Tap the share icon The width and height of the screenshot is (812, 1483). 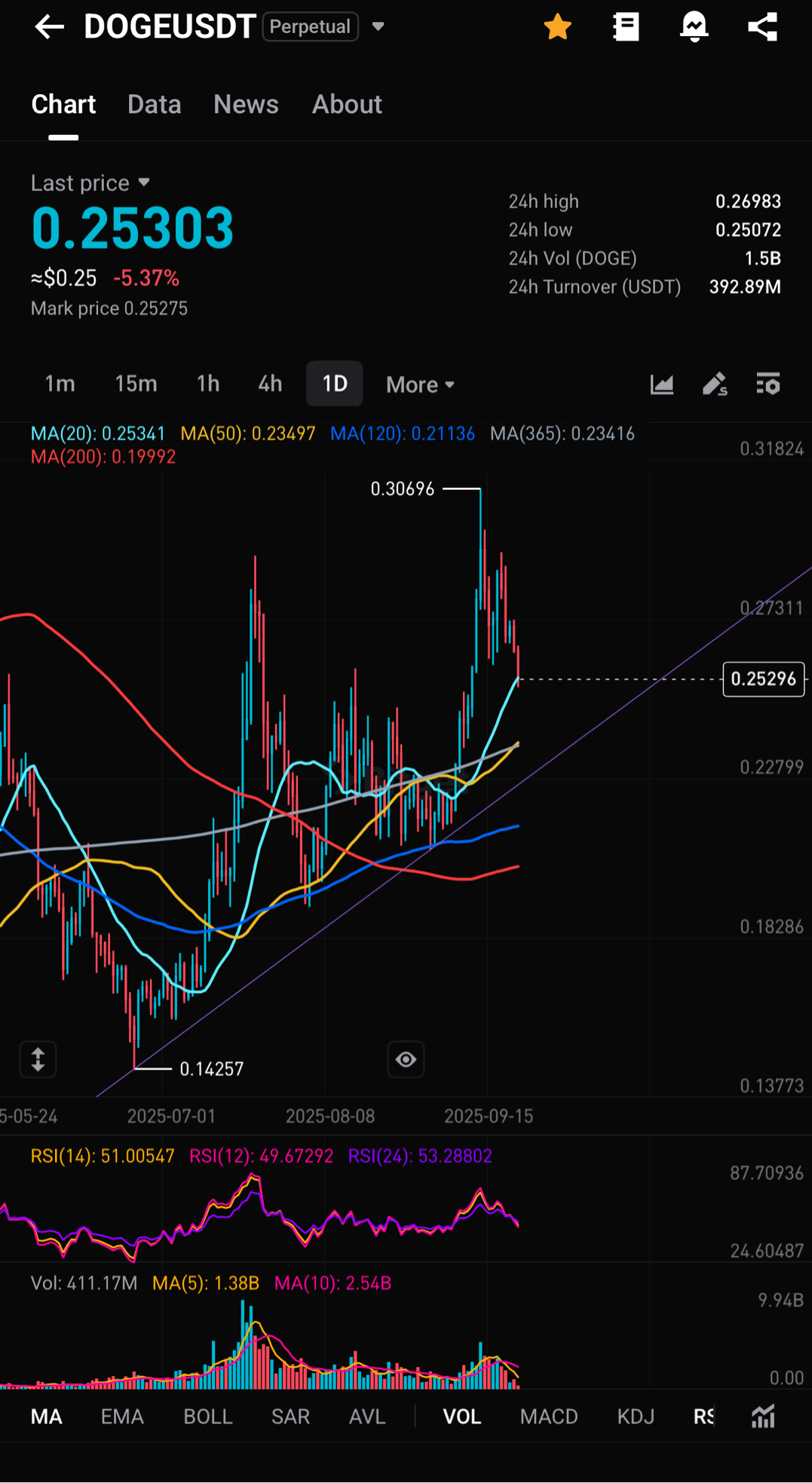coord(762,27)
